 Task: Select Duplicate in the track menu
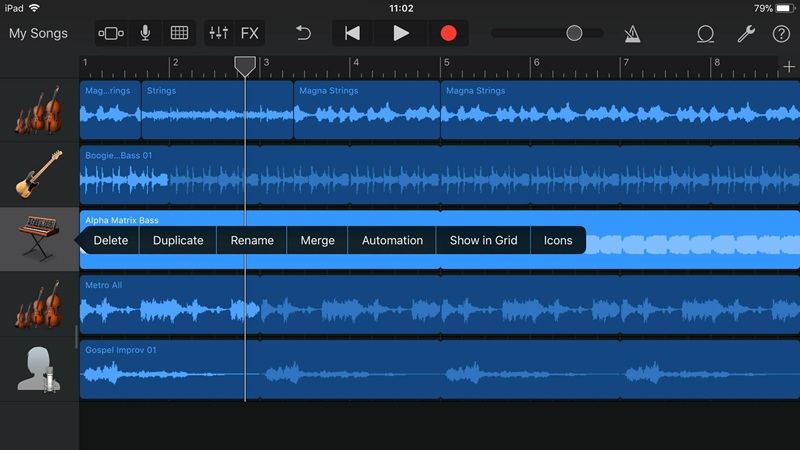(x=178, y=240)
